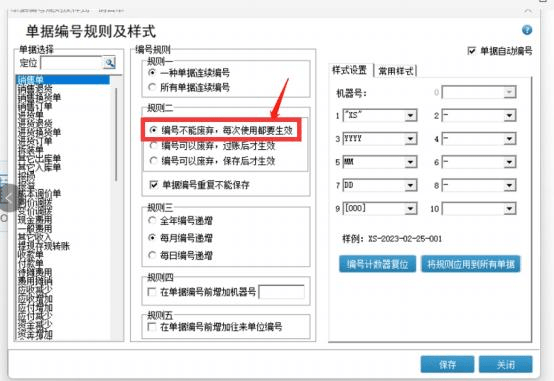This screenshot has width=554, height=381.
Task: Select 销售单 in document list
Action: coord(63,80)
